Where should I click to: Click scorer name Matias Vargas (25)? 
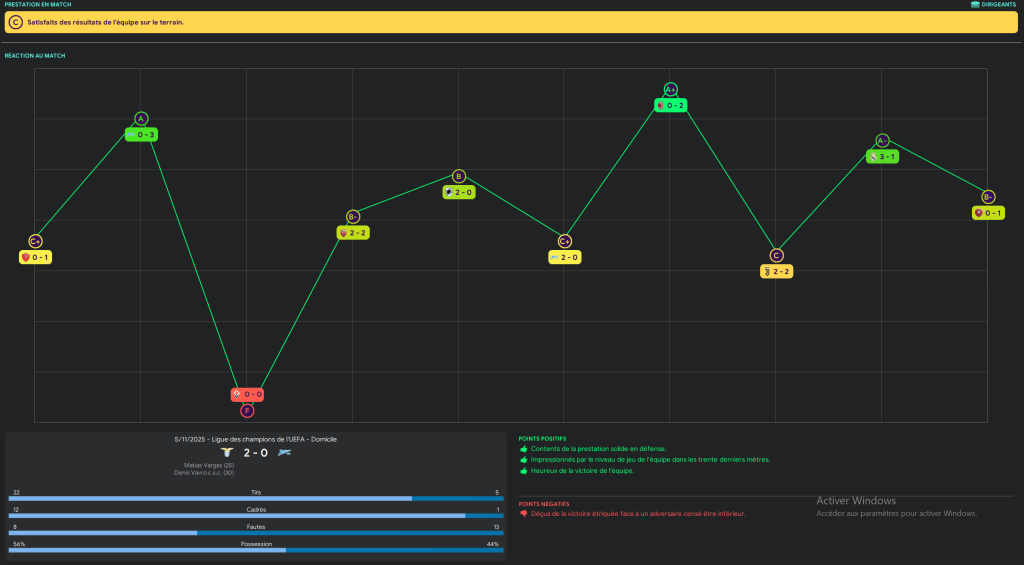point(208,465)
